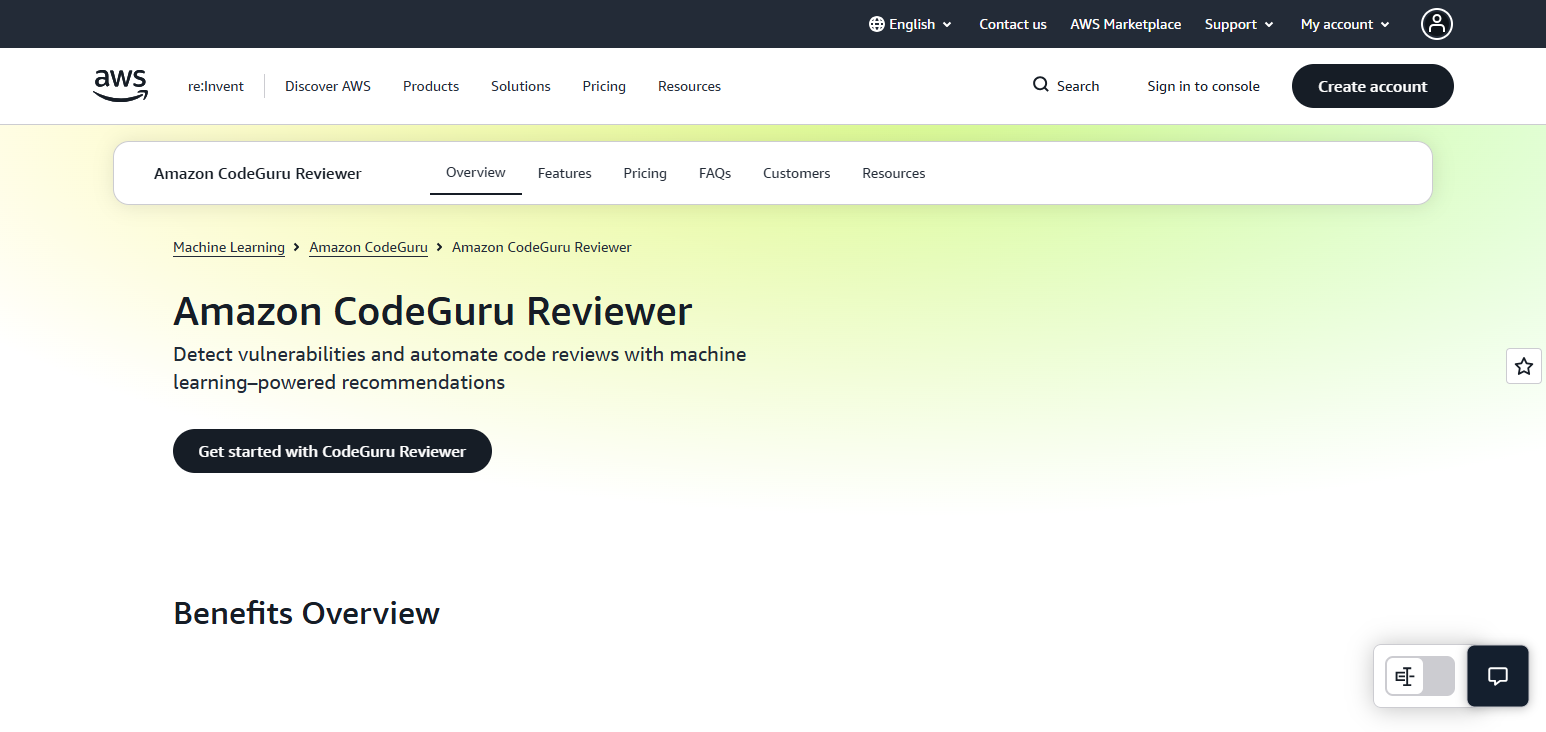Screen dimensions: 1546x732
Task: Toggle the reading mode switch
Action: click(x=1420, y=676)
